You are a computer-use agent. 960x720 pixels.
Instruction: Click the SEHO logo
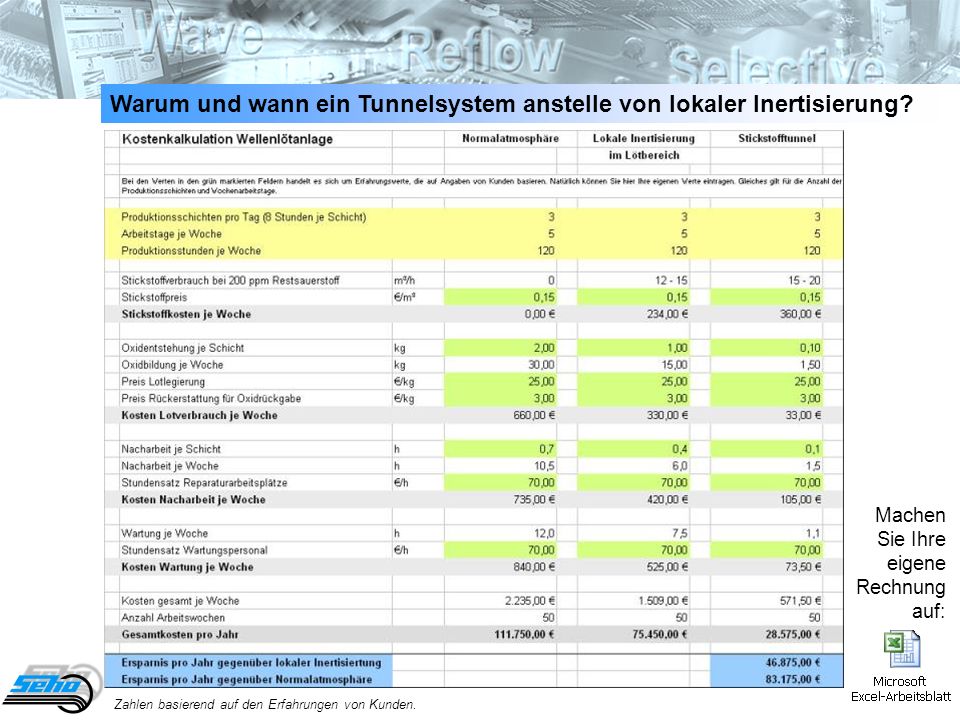point(50,689)
